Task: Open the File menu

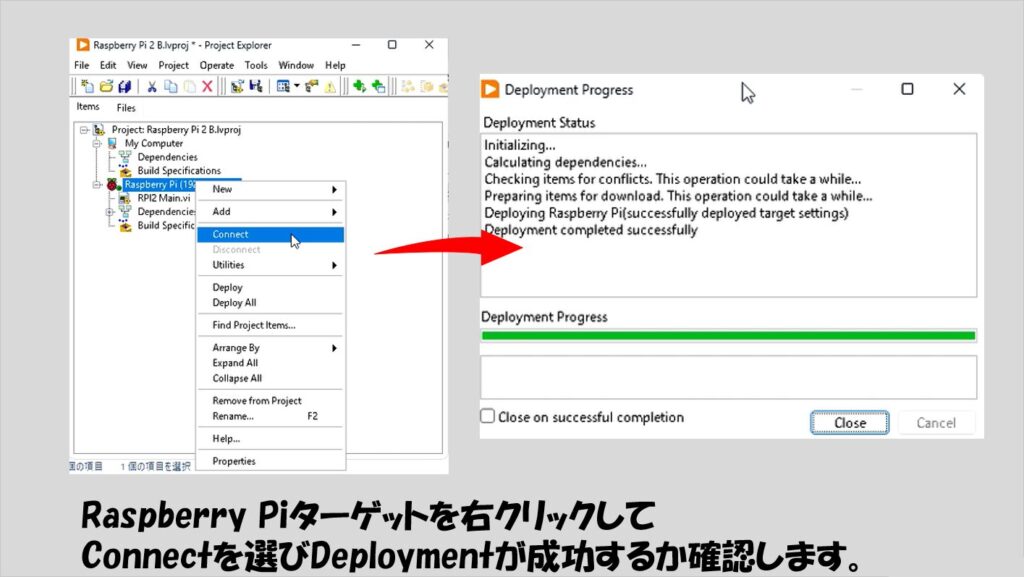Action: [82, 65]
